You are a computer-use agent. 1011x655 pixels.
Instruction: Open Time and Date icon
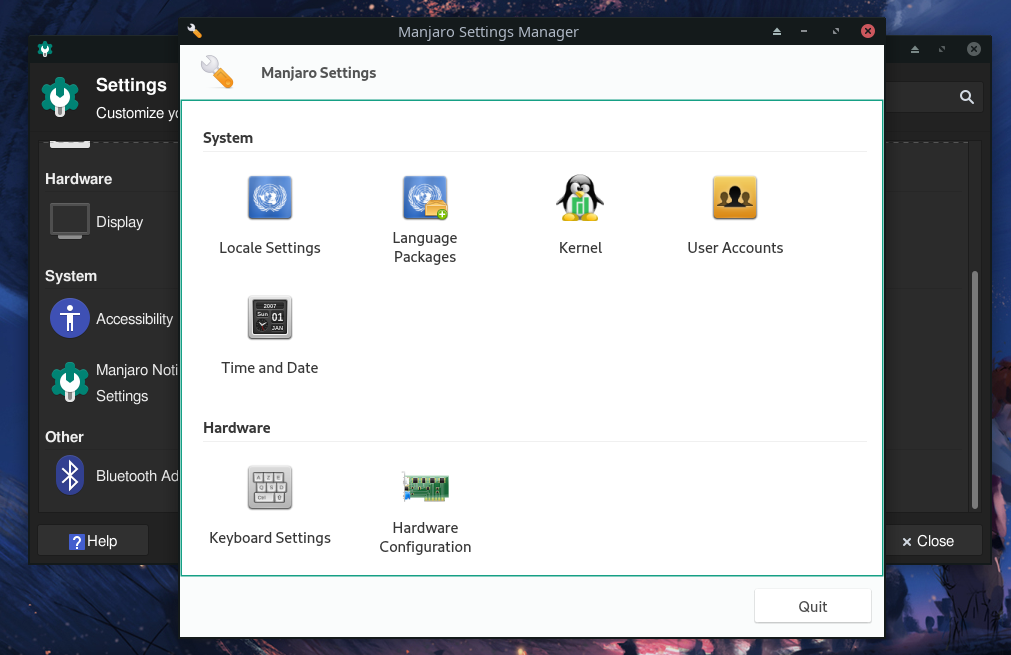(270, 317)
